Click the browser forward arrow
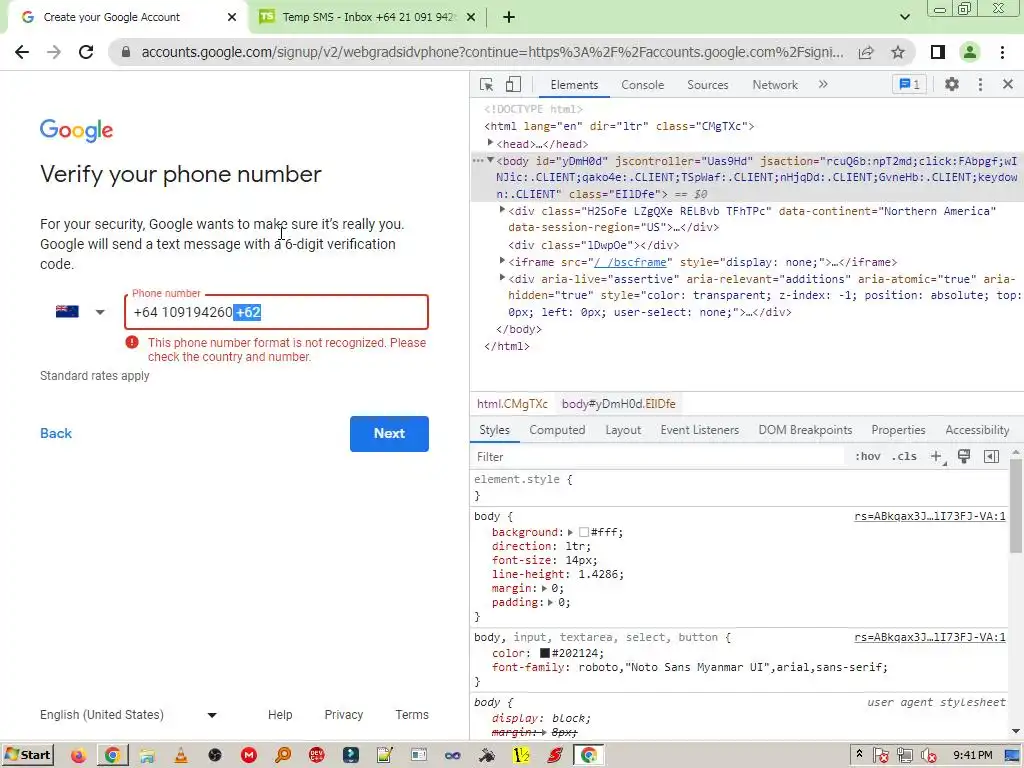Screen dimensions: 1024x768 54,52
